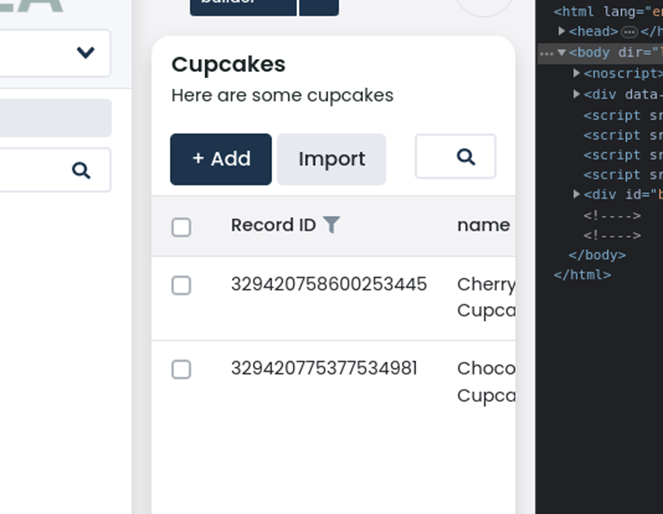Image resolution: width=663 pixels, height=514 pixels.
Task: Click the sidebar search magnifier icon
Action: tap(81, 170)
